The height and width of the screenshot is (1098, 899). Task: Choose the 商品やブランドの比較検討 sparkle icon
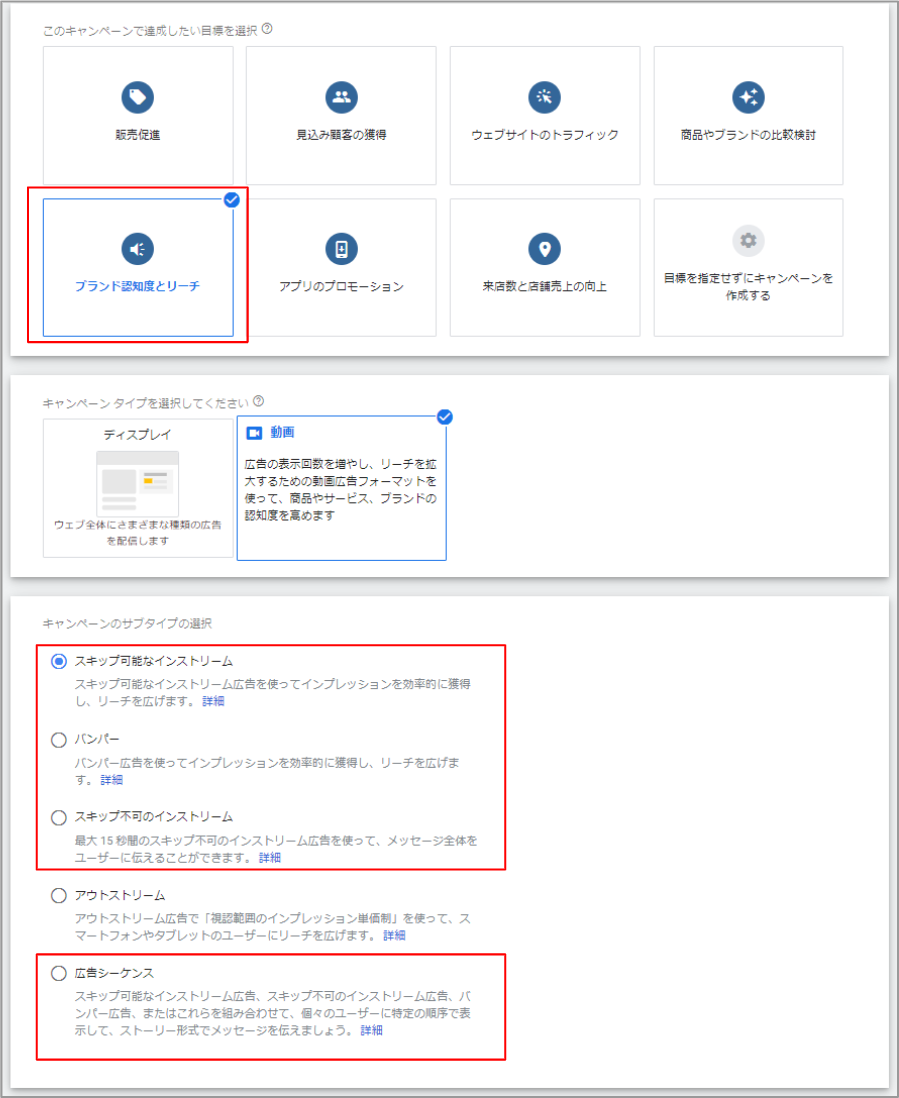(748, 97)
